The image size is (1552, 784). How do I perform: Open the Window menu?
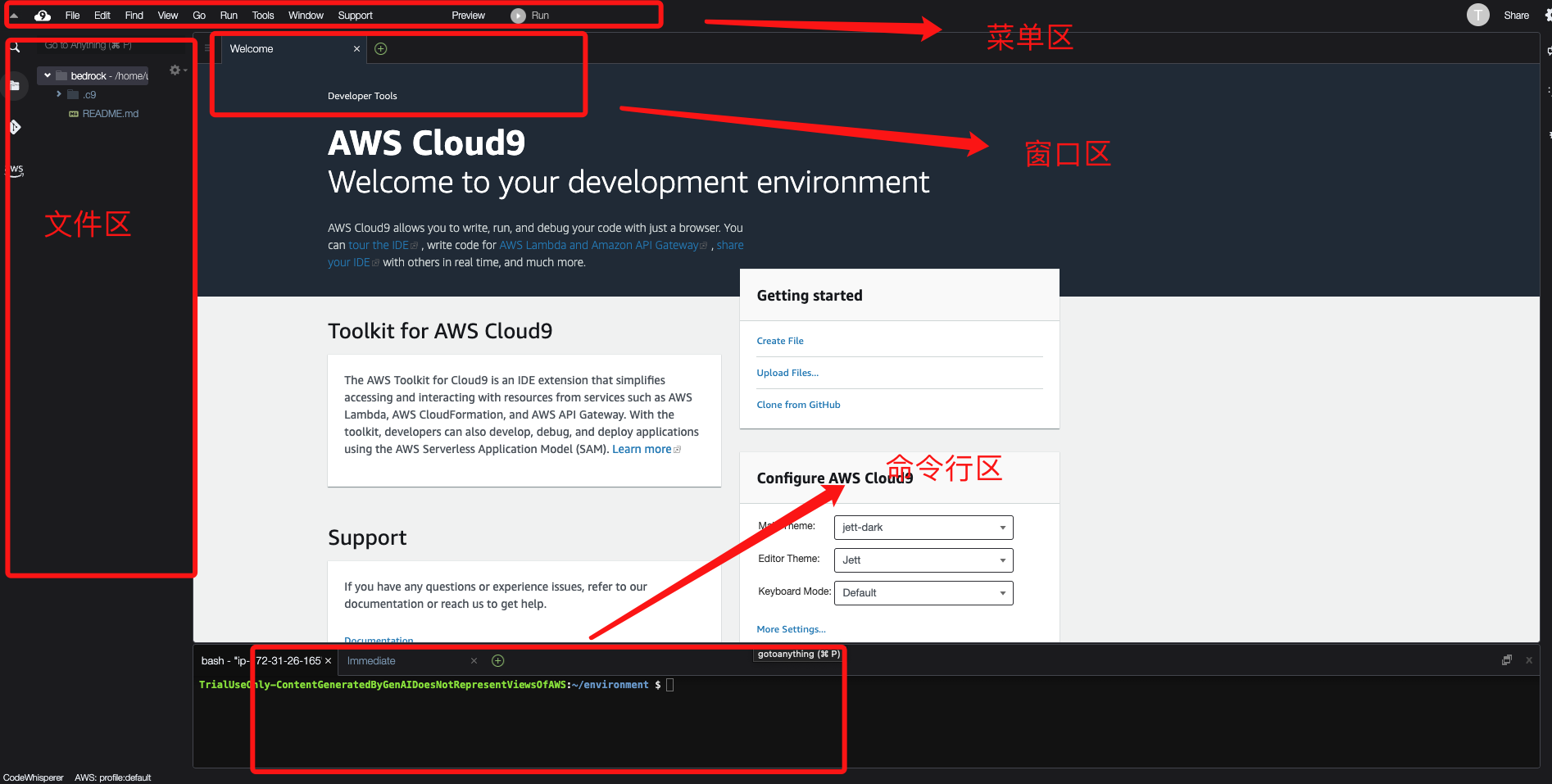306,16
